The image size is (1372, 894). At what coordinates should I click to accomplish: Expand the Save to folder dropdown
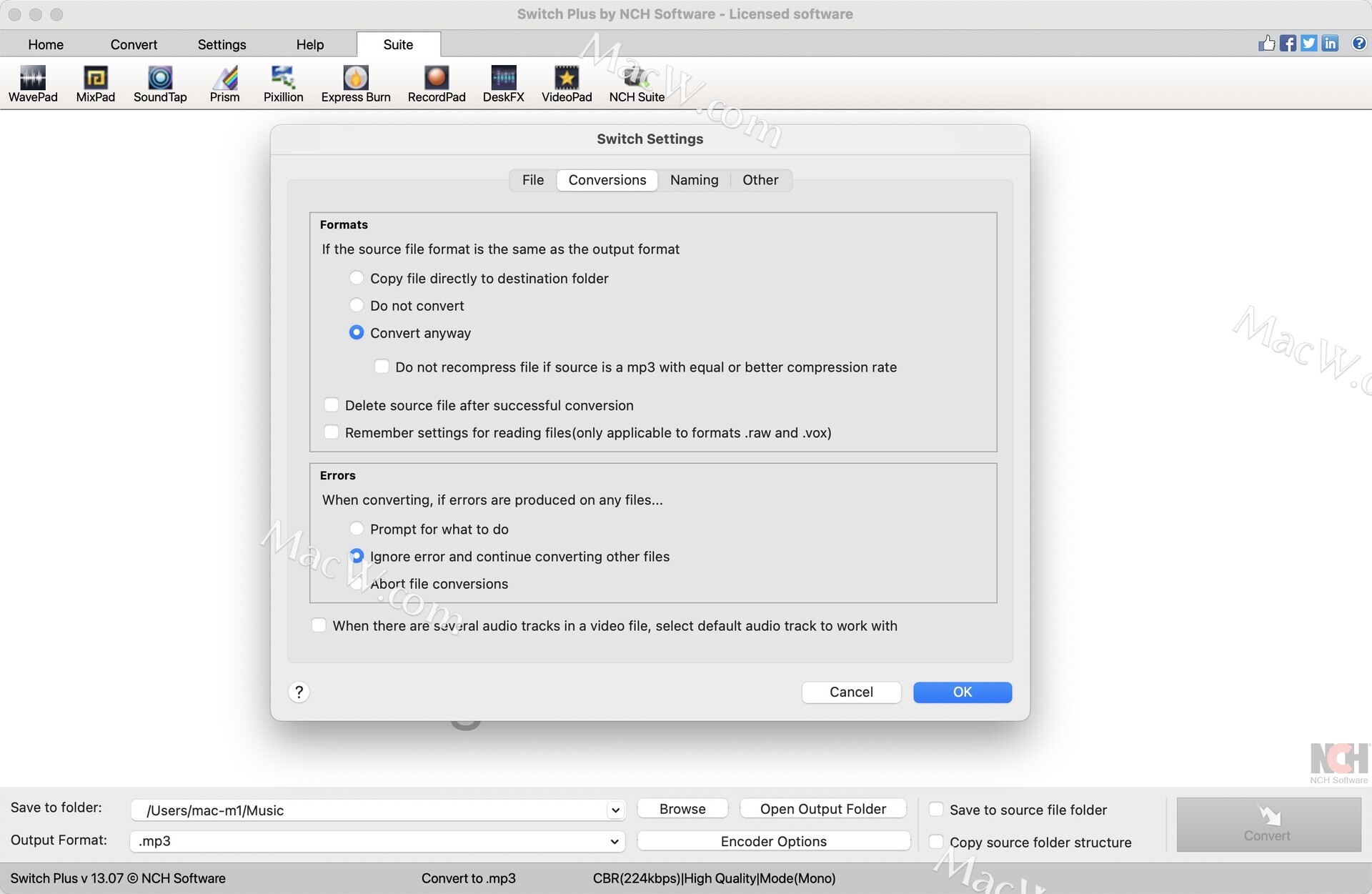tap(615, 810)
